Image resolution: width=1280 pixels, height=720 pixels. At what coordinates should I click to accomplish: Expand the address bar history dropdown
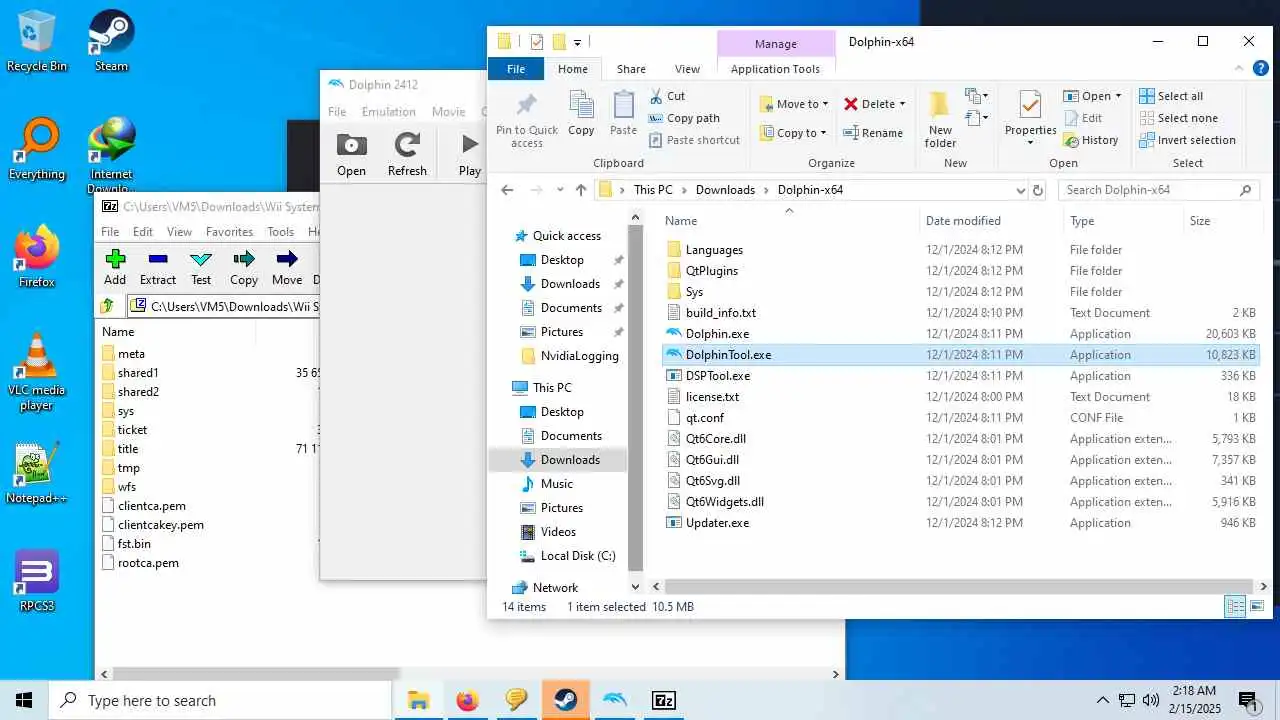[x=1020, y=190]
